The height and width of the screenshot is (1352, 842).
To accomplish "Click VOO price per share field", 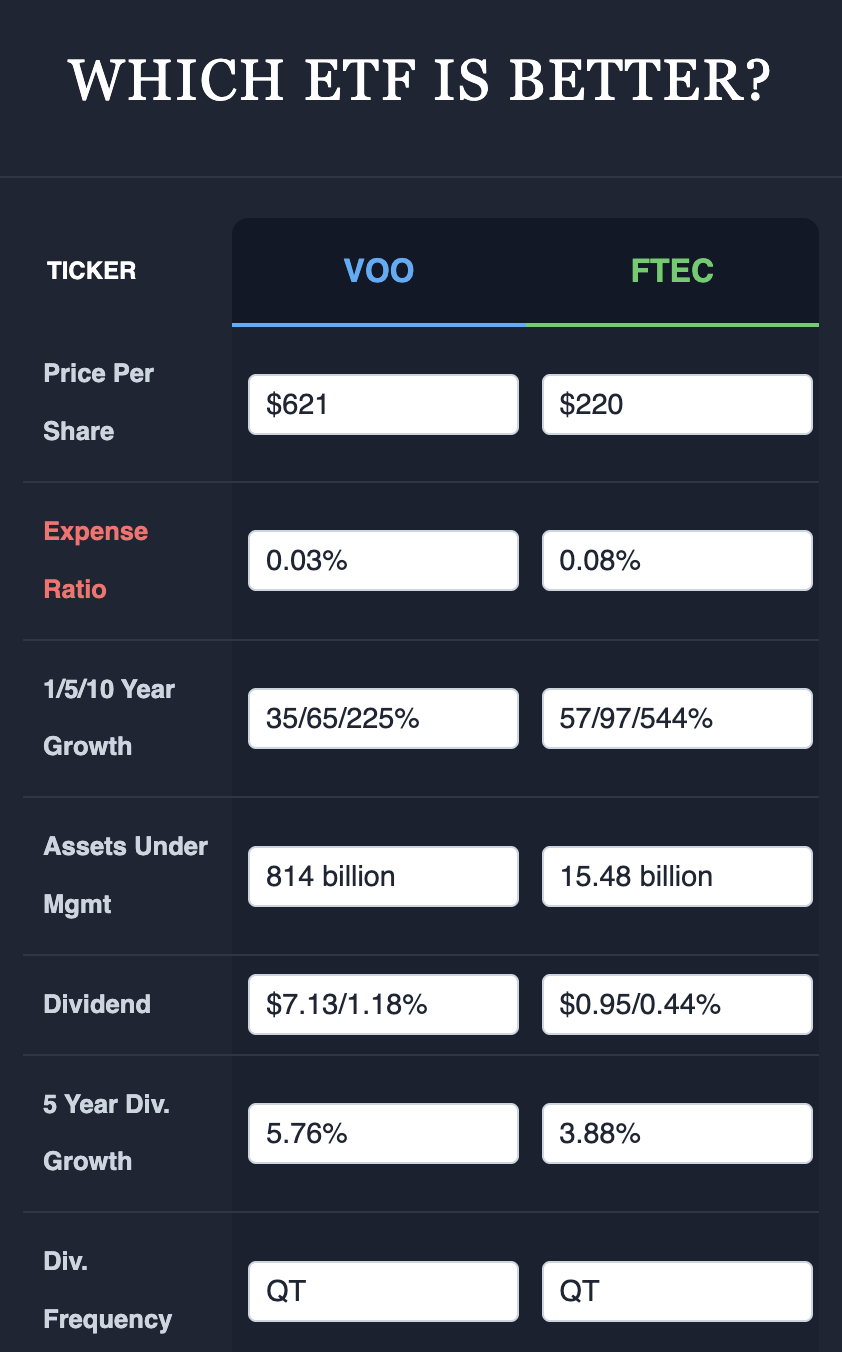I will (x=383, y=404).
